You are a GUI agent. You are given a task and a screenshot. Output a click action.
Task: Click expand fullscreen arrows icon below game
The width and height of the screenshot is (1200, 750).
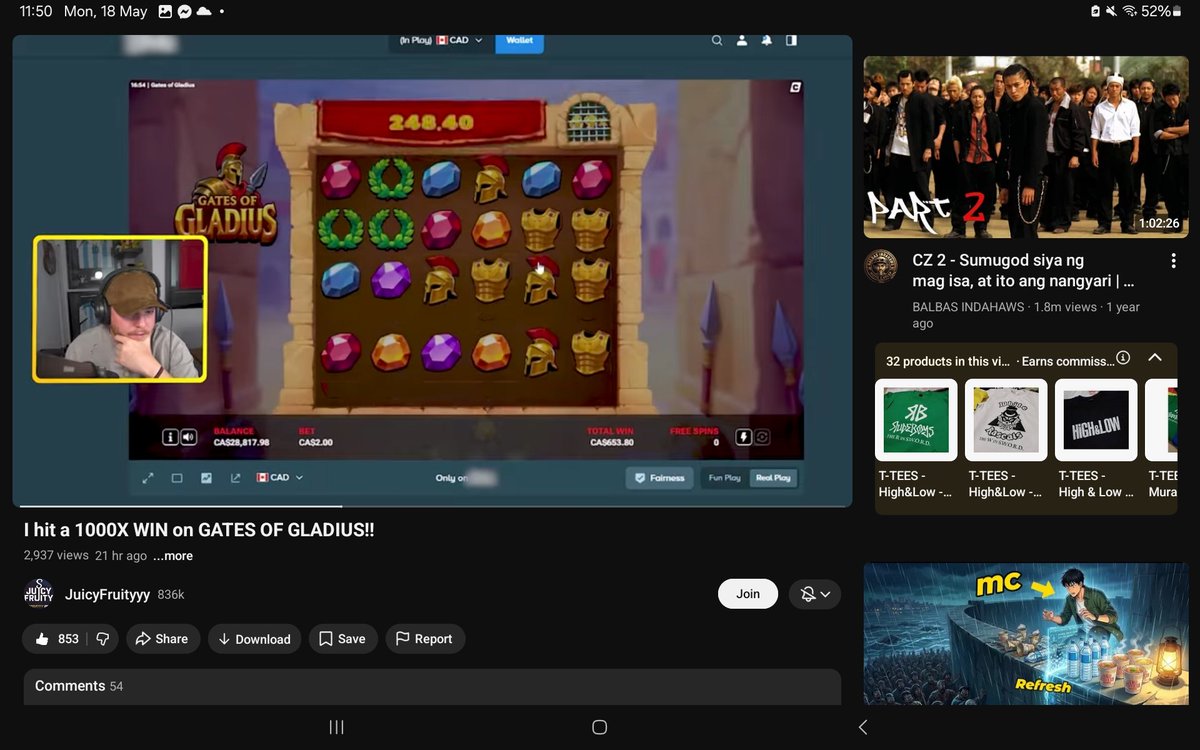[148, 478]
